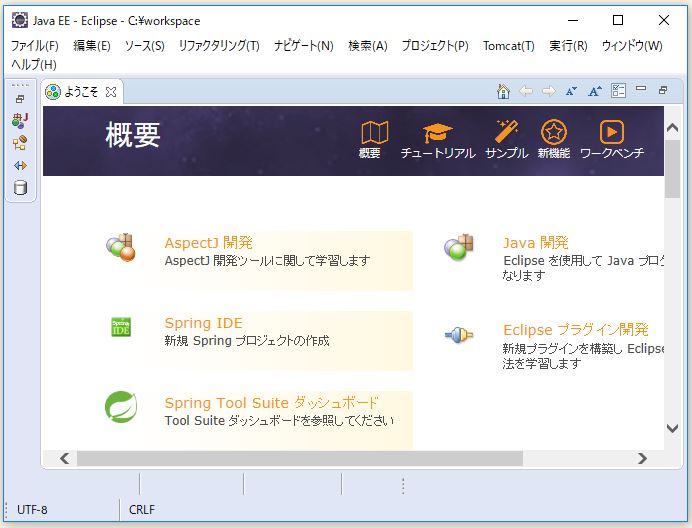Open the 実行(R) menu
The width and height of the screenshot is (692, 528).
(x=568, y=45)
